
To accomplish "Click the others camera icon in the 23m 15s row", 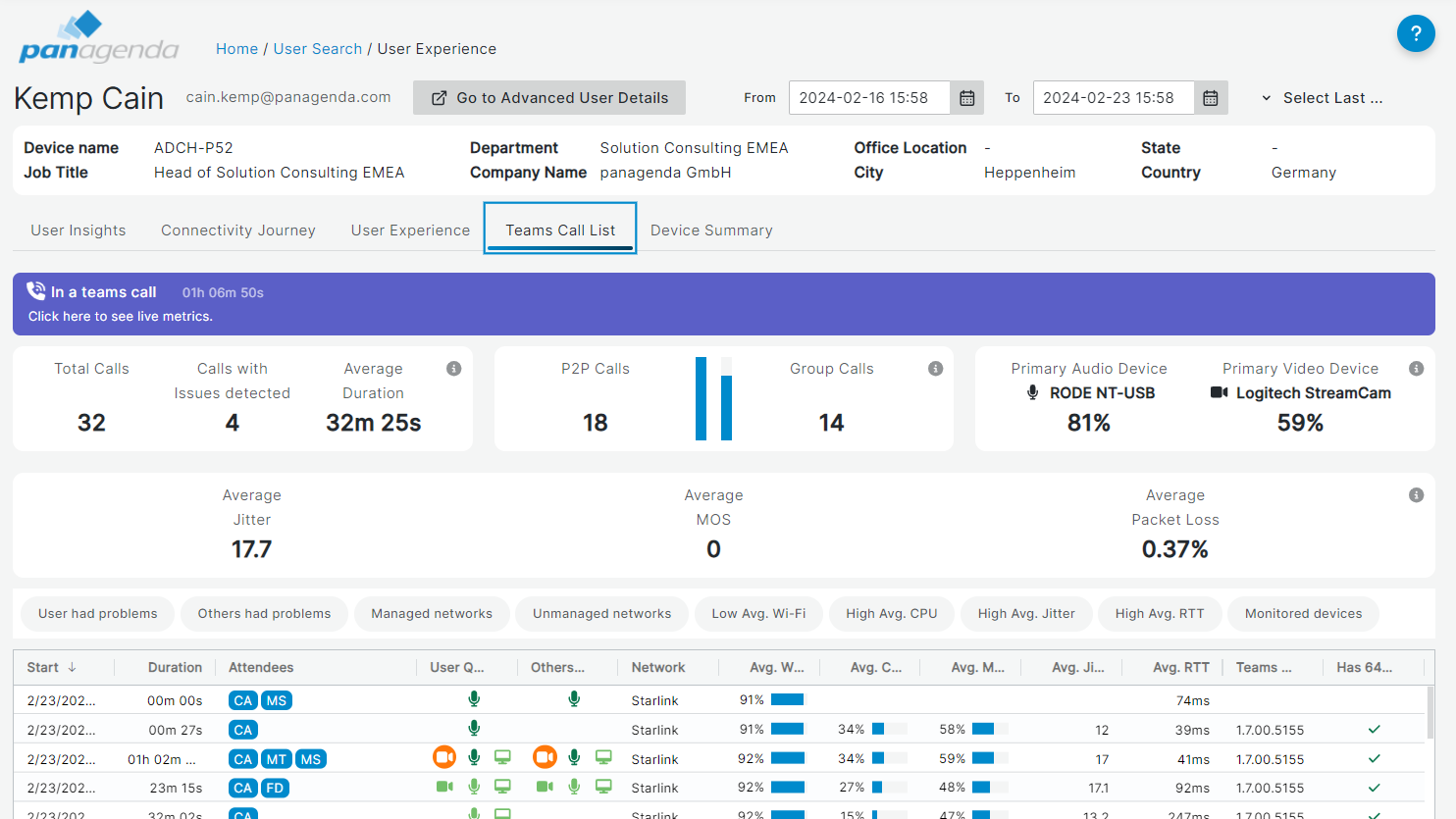I will pos(545,787).
